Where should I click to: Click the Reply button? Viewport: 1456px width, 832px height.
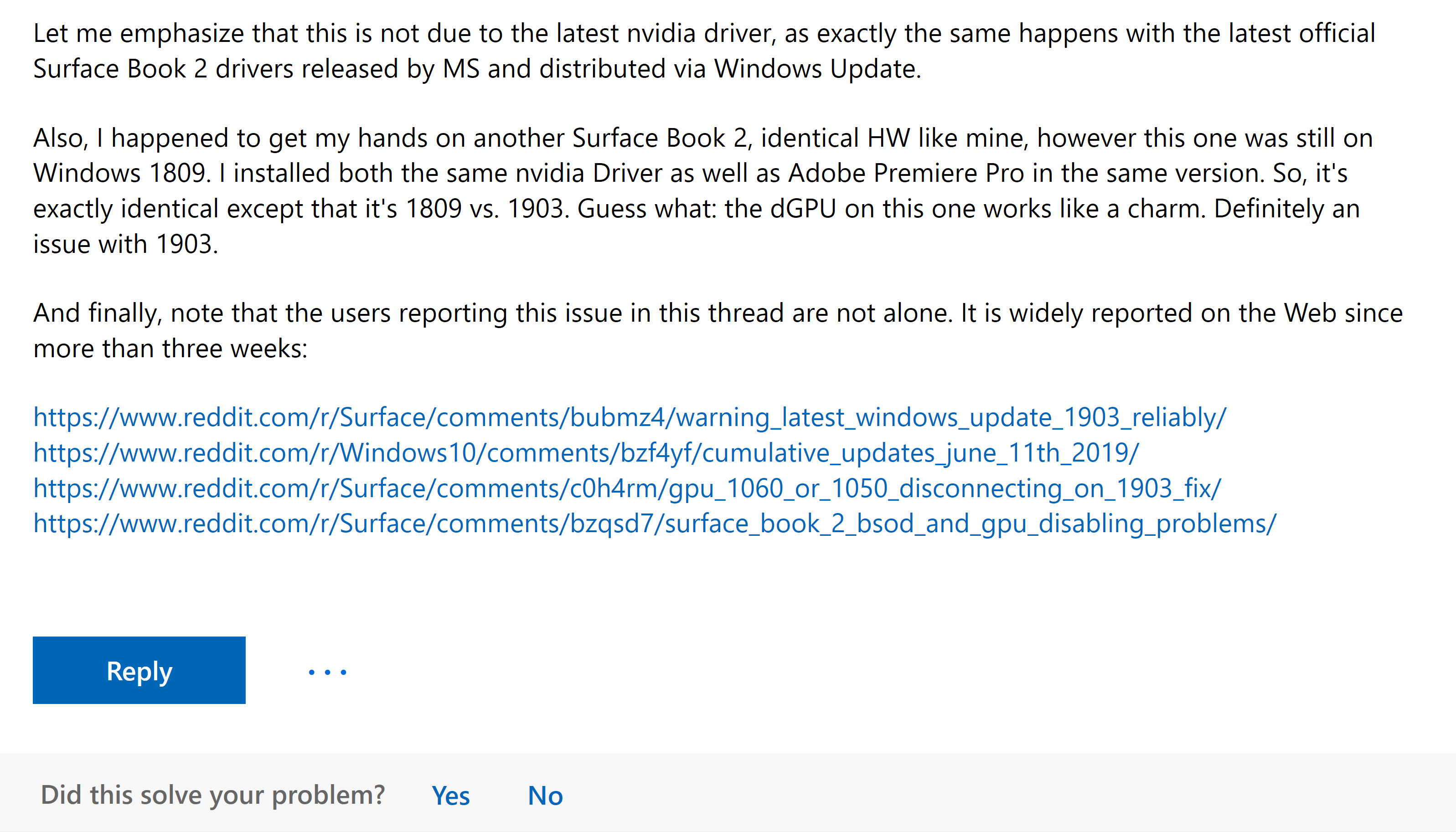pos(139,670)
